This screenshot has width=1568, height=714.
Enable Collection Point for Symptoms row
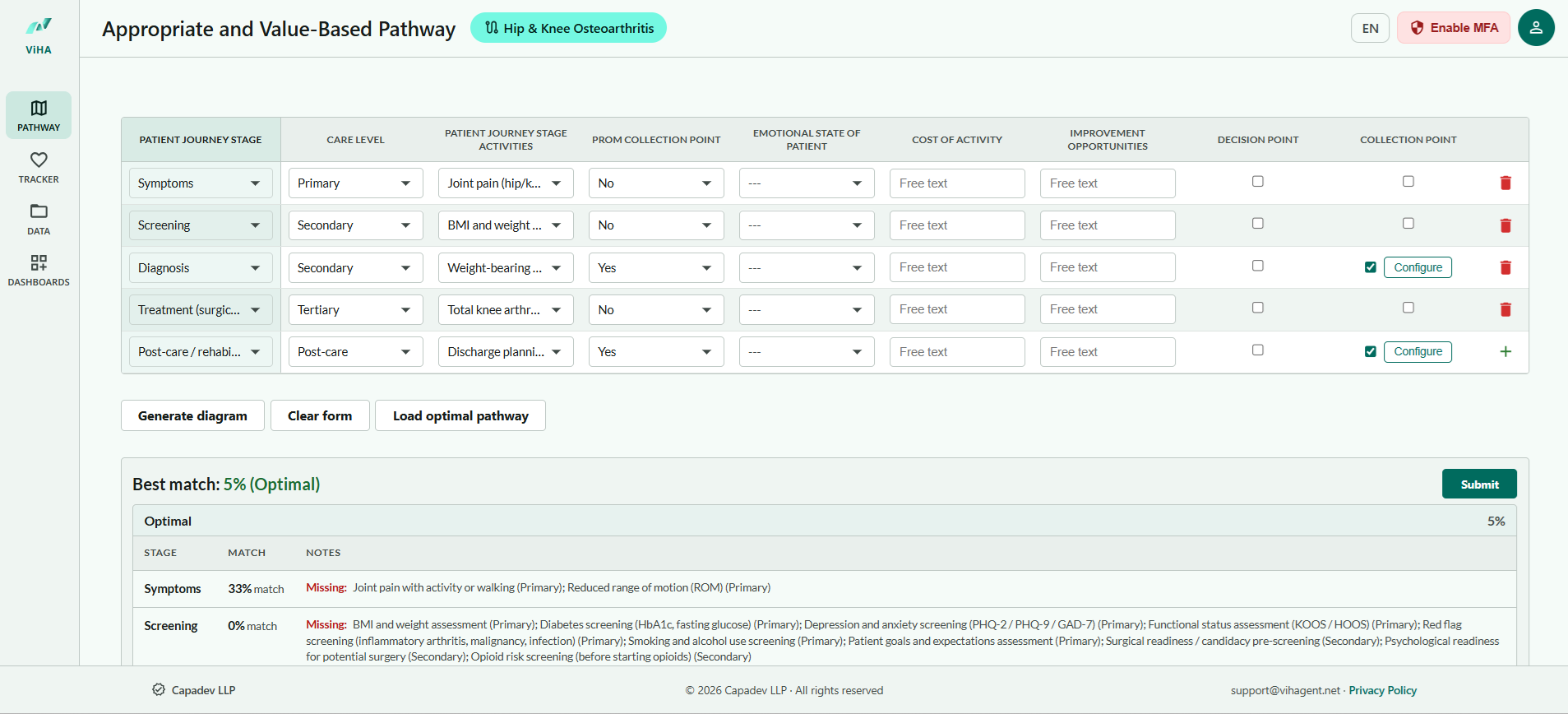[1408, 181]
